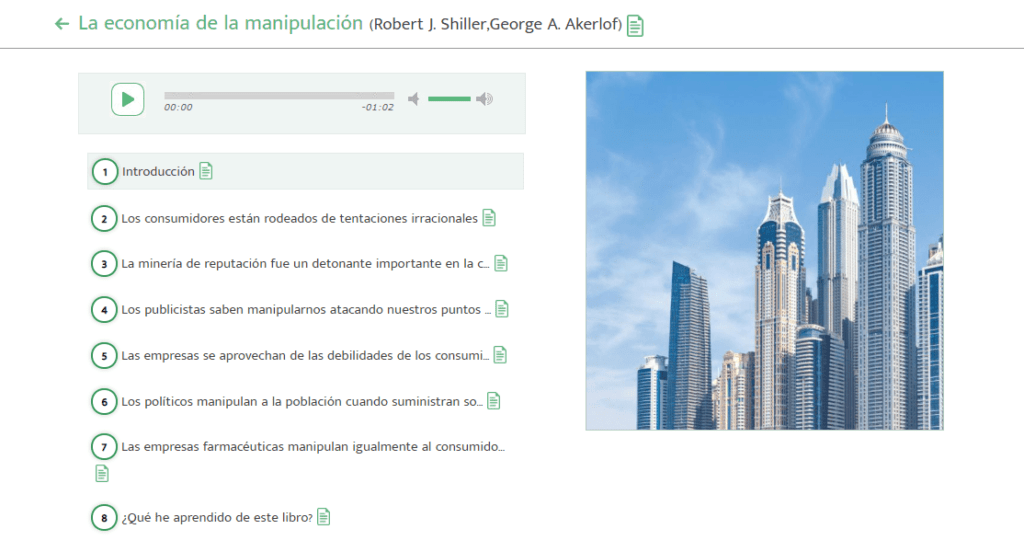1024x552 pixels.
Task: Select chapter 2 Los consumidores están rodeados
Action: click(x=299, y=218)
